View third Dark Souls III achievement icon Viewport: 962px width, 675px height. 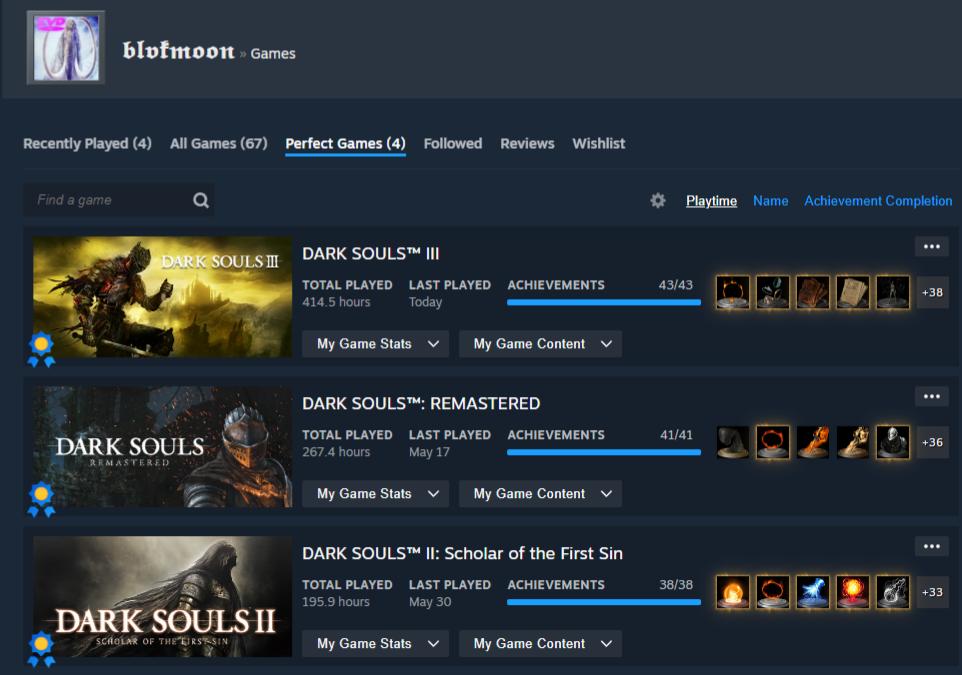tap(813, 292)
